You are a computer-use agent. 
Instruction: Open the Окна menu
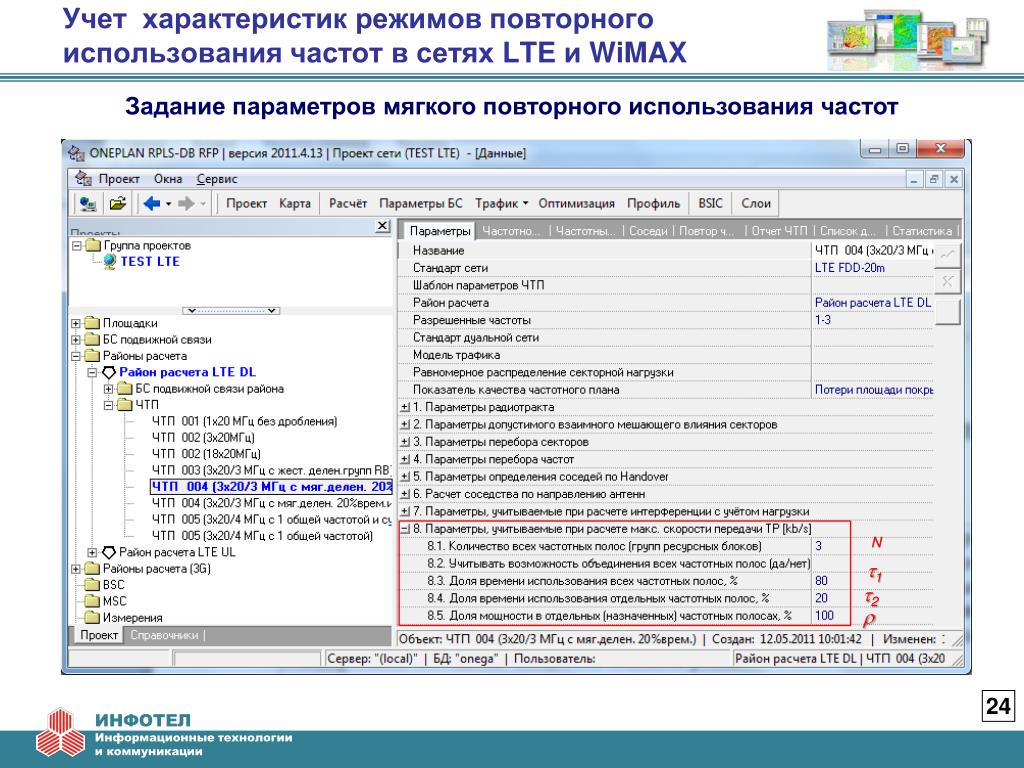tap(168, 179)
